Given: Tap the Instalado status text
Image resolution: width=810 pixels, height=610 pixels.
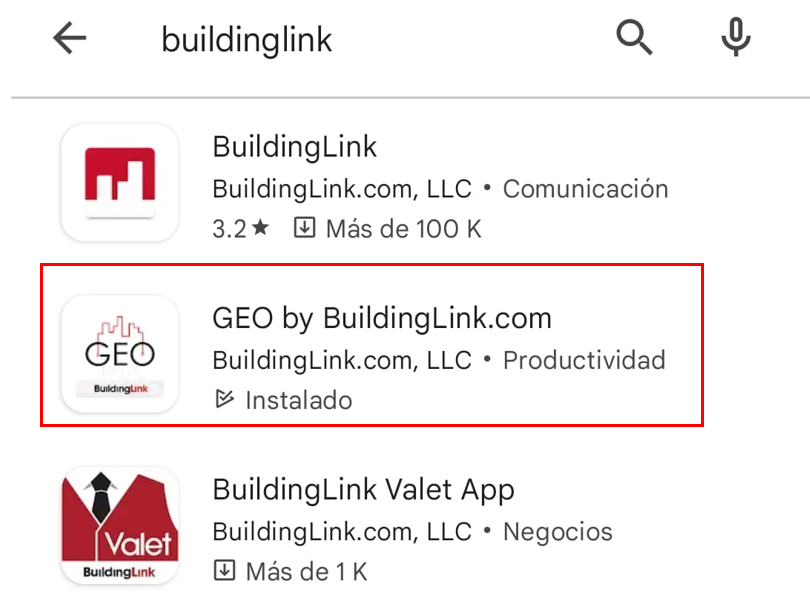Looking at the screenshot, I should point(299,400).
